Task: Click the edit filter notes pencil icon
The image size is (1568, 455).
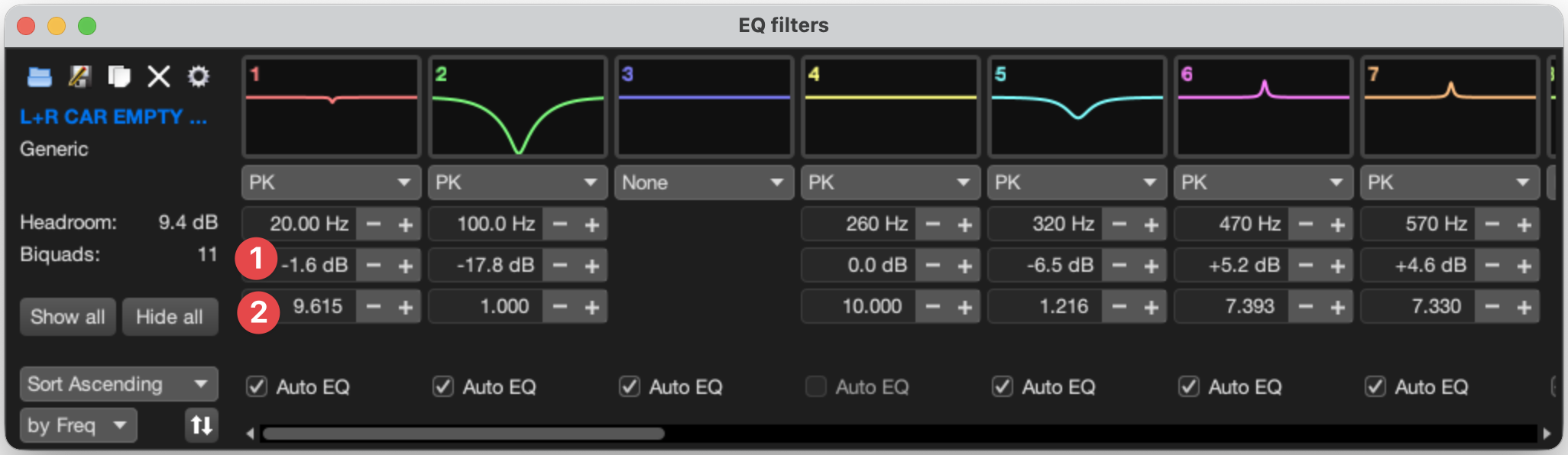Action: pyautogui.click(x=79, y=76)
